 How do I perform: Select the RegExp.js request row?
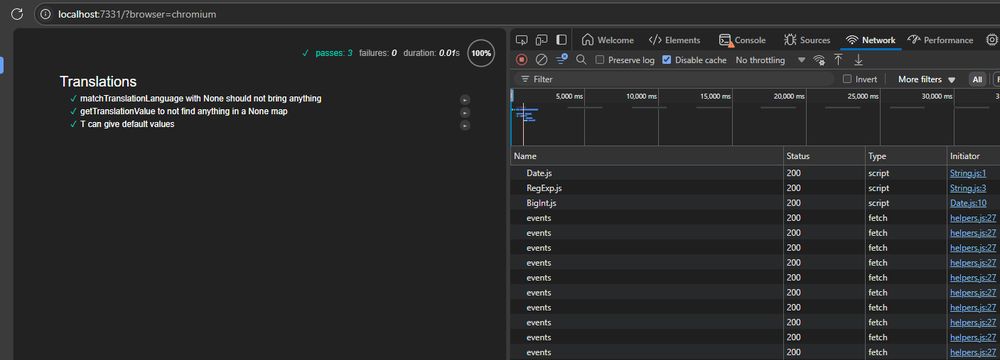point(755,188)
